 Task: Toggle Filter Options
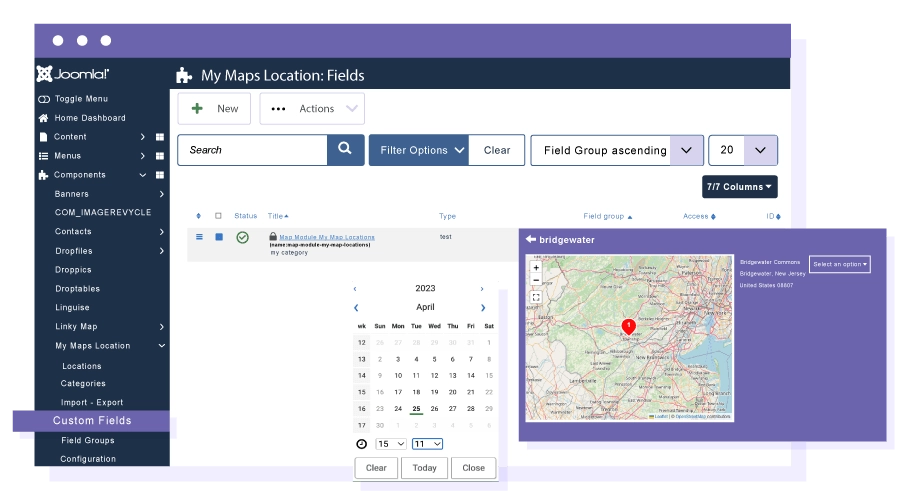point(418,150)
